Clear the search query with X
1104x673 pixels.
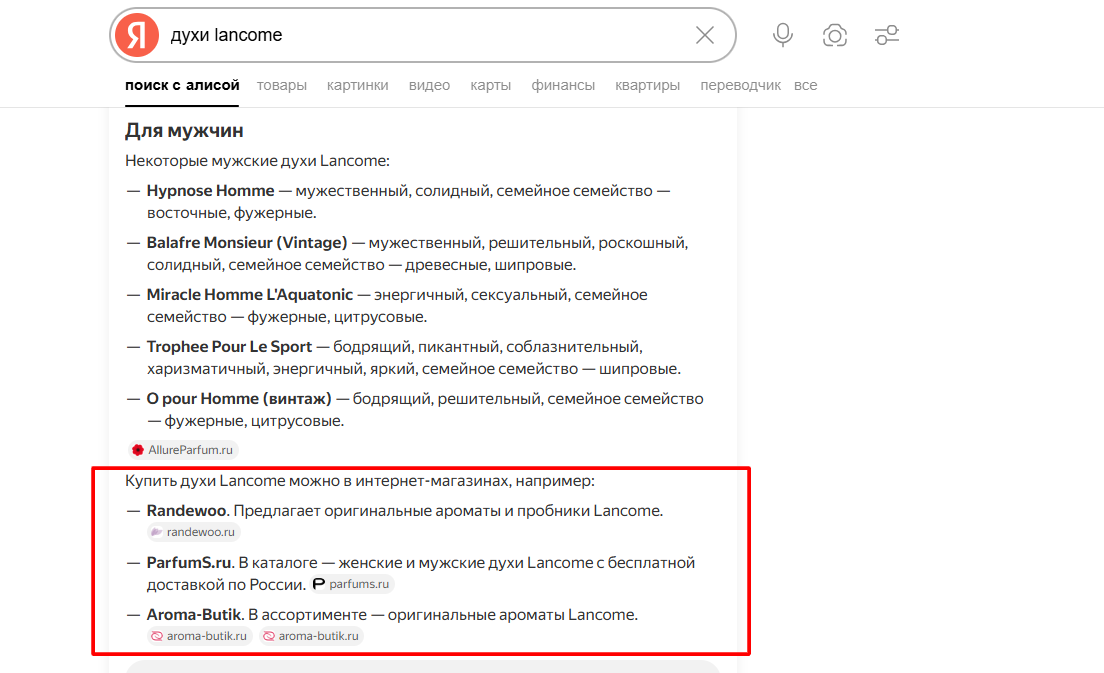(x=705, y=36)
